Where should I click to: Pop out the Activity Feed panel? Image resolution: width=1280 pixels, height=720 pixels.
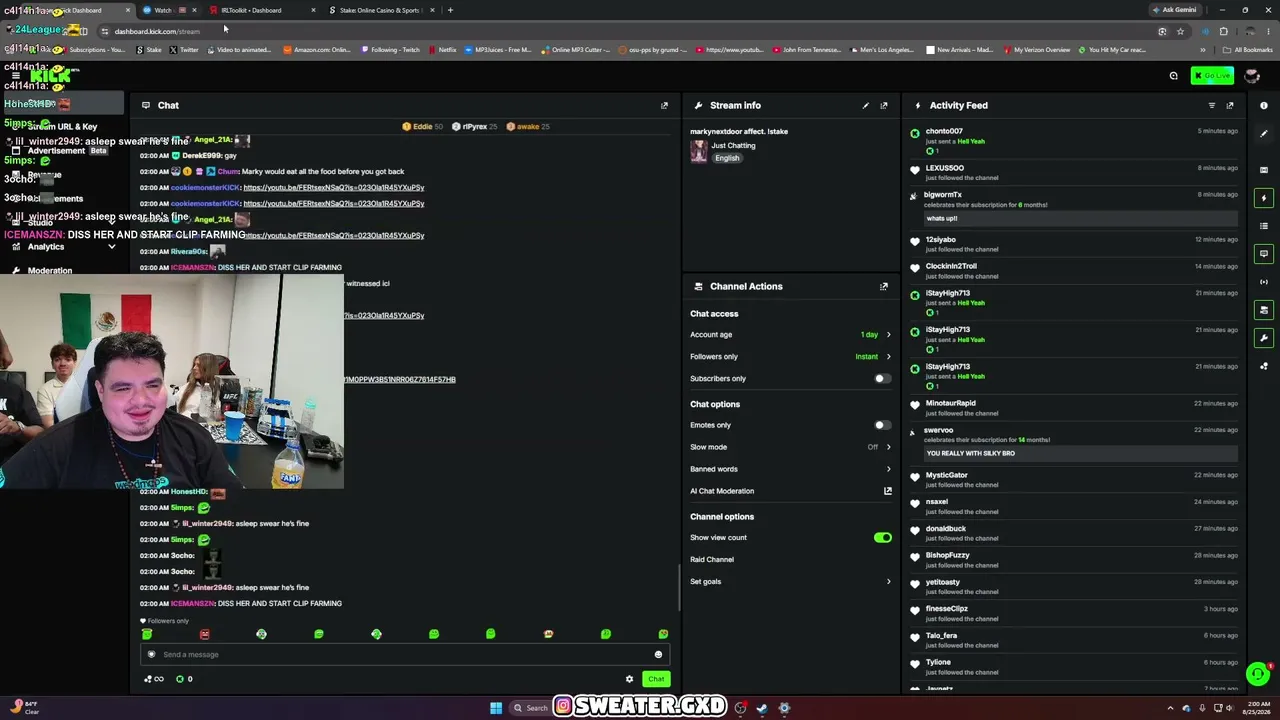click(x=1230, y=105)
